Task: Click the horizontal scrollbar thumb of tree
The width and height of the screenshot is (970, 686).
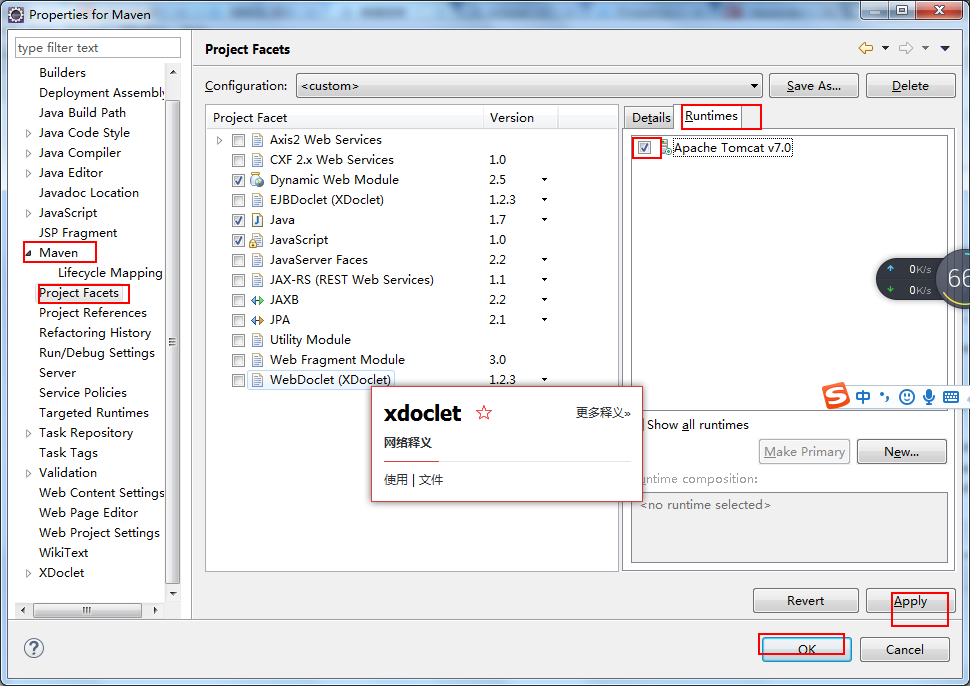Action: coord(87,611)
